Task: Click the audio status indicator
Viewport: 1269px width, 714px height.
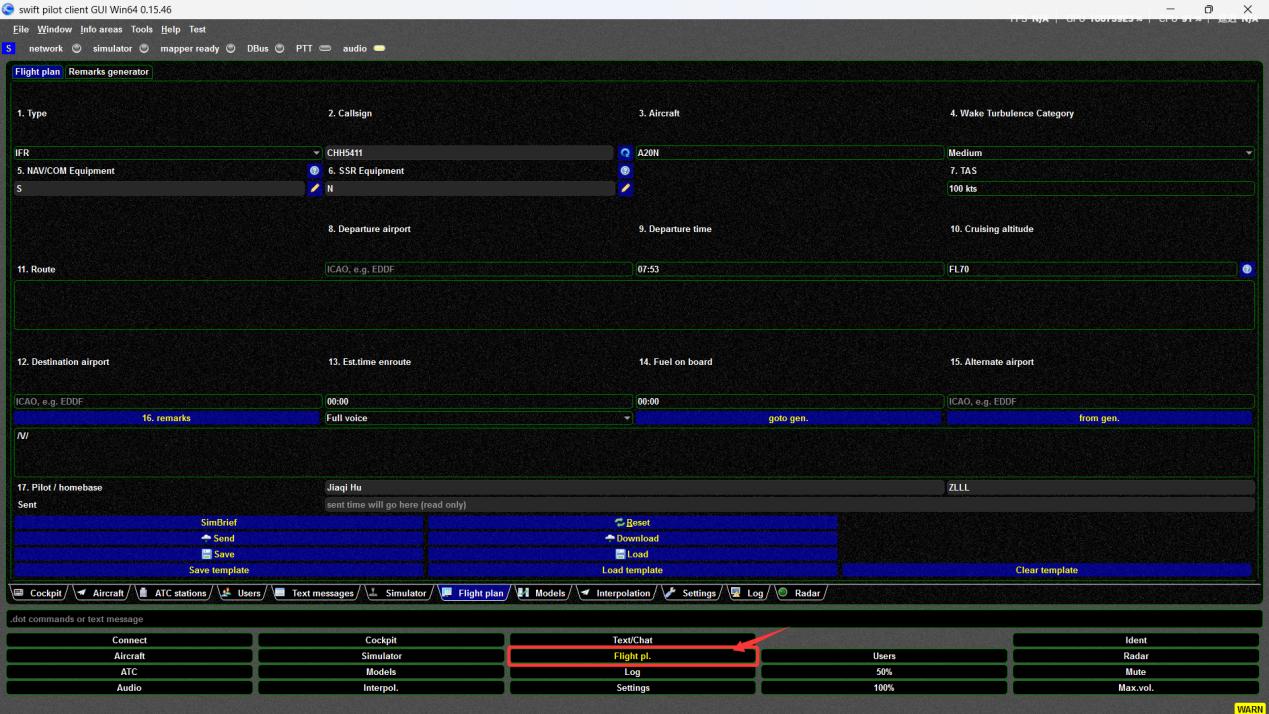Action: tap(379, 48)
